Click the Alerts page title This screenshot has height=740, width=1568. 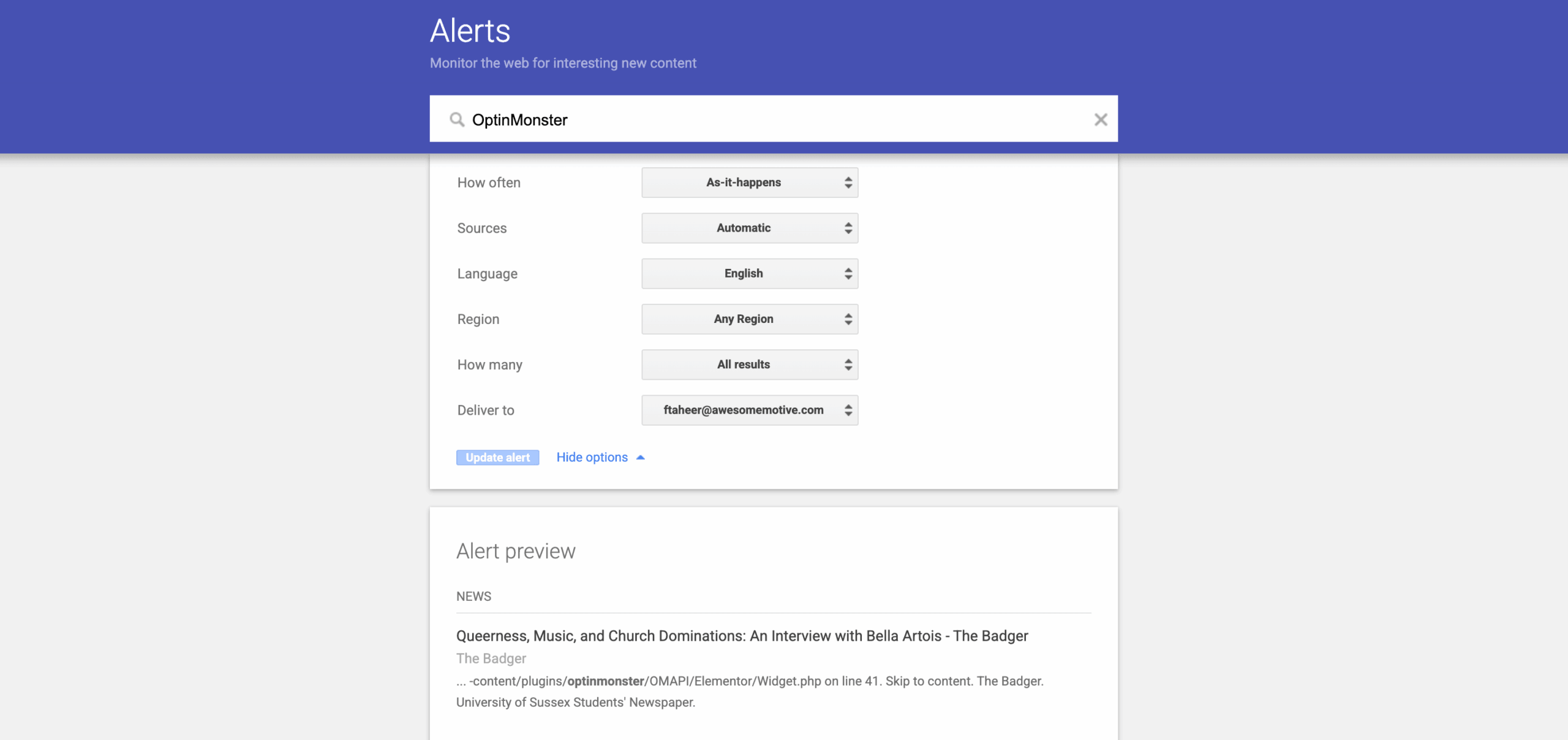tap(470, 31)
